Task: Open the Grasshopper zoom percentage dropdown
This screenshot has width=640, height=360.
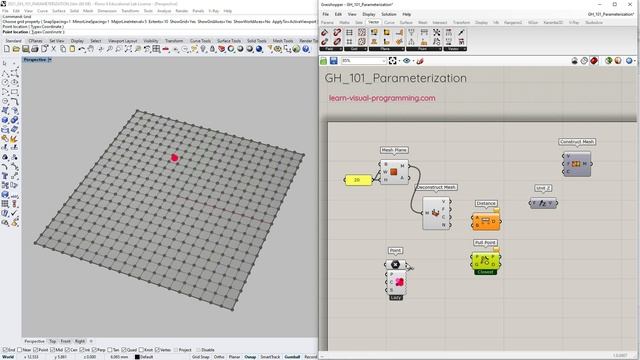Action: 383,61
